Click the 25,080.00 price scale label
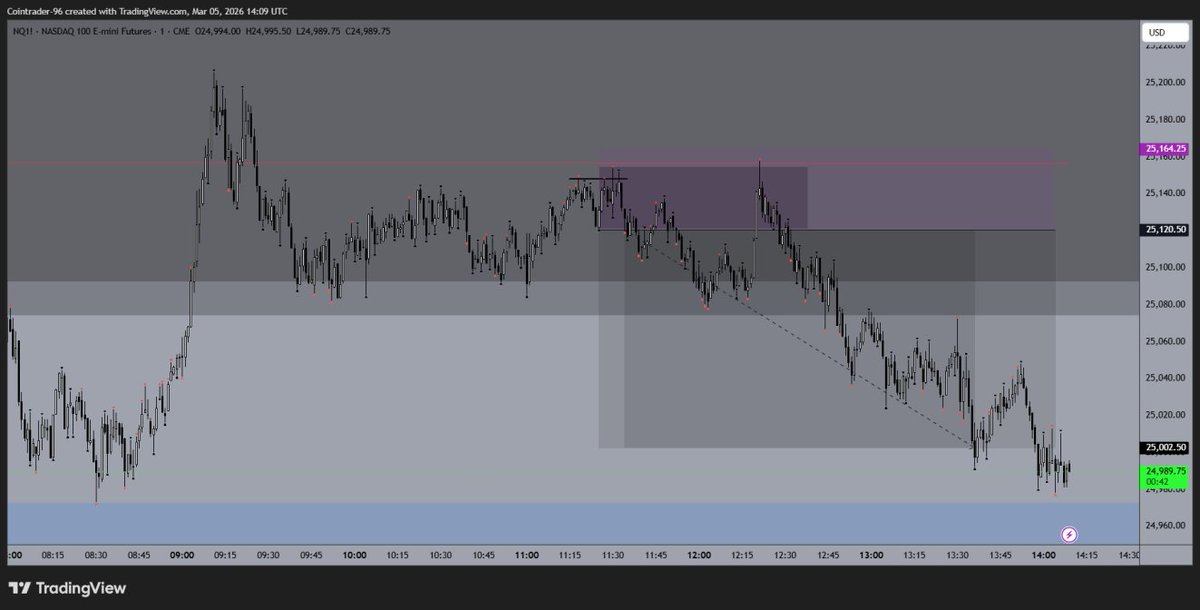The width and height of the screenshot is (1200, 610). coord(1164,304)
